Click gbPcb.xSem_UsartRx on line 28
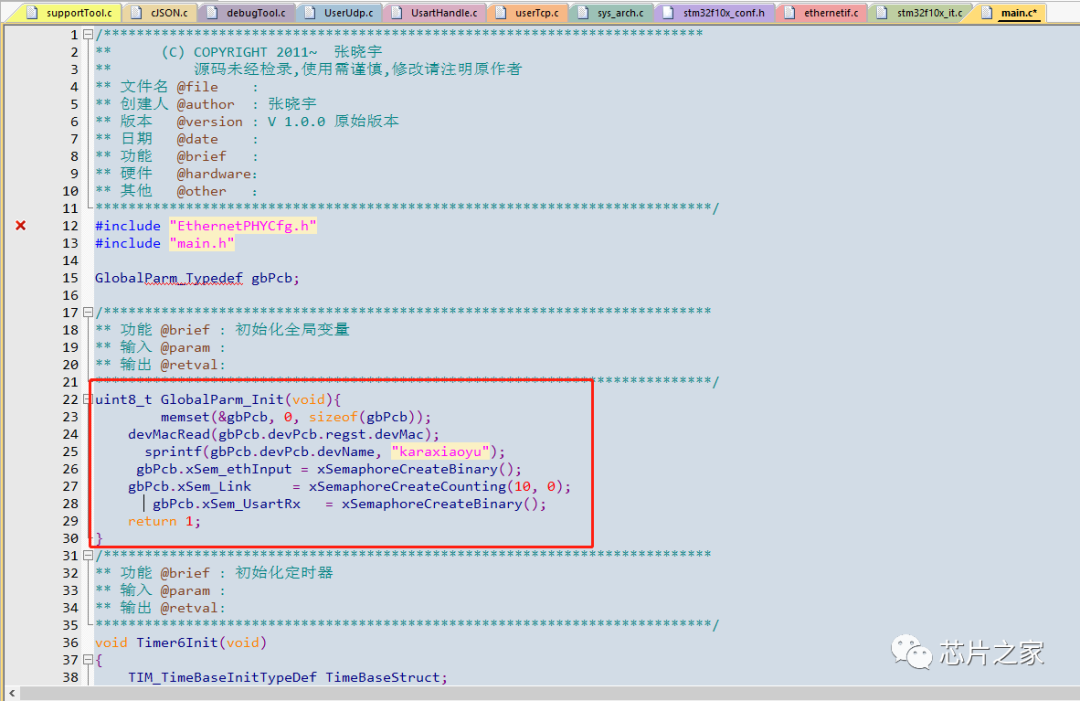Image resolution: width=1080 pixels, height=701 pixels. [x=227, y=504]
